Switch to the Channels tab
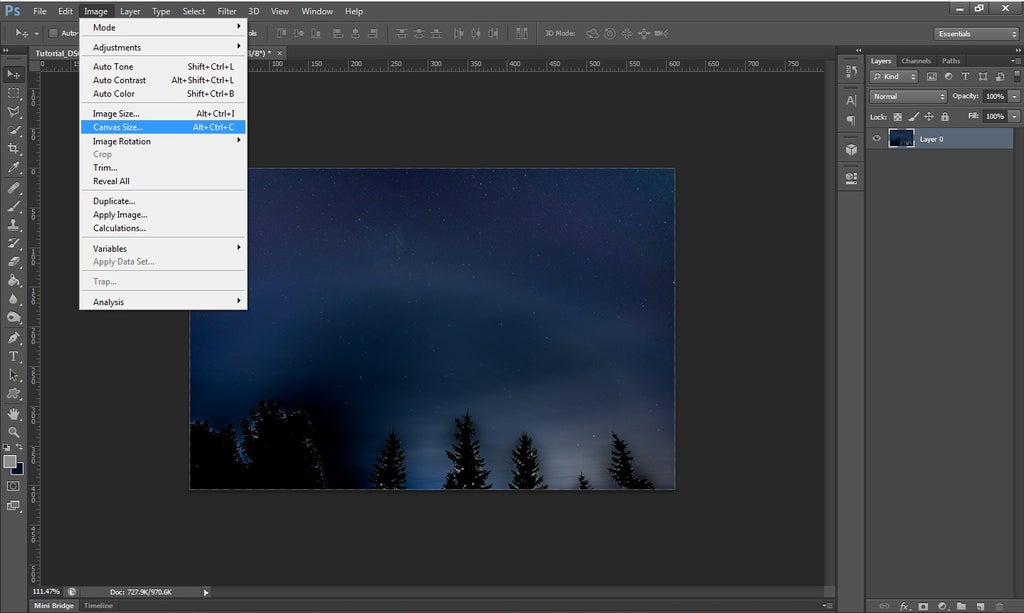The width and height of the screenshot is (1024, 613). (916, 61)
